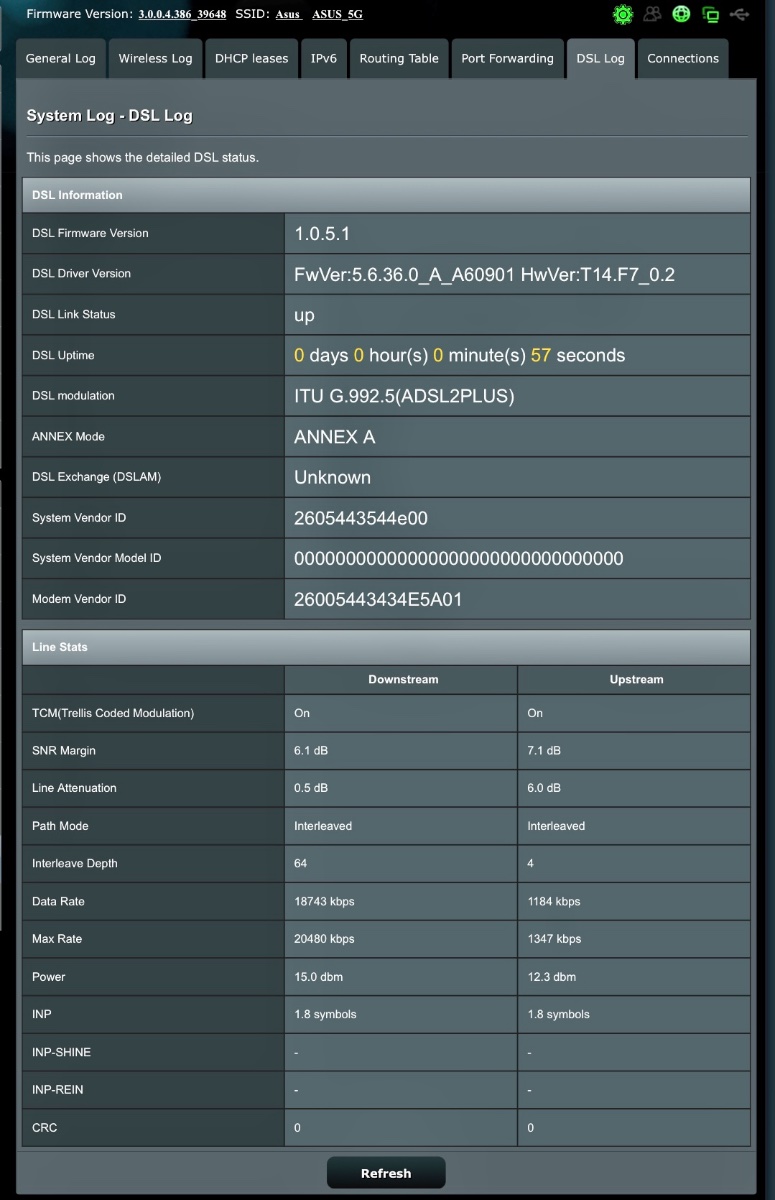Click the ASUS_5G SSID link

337,15
